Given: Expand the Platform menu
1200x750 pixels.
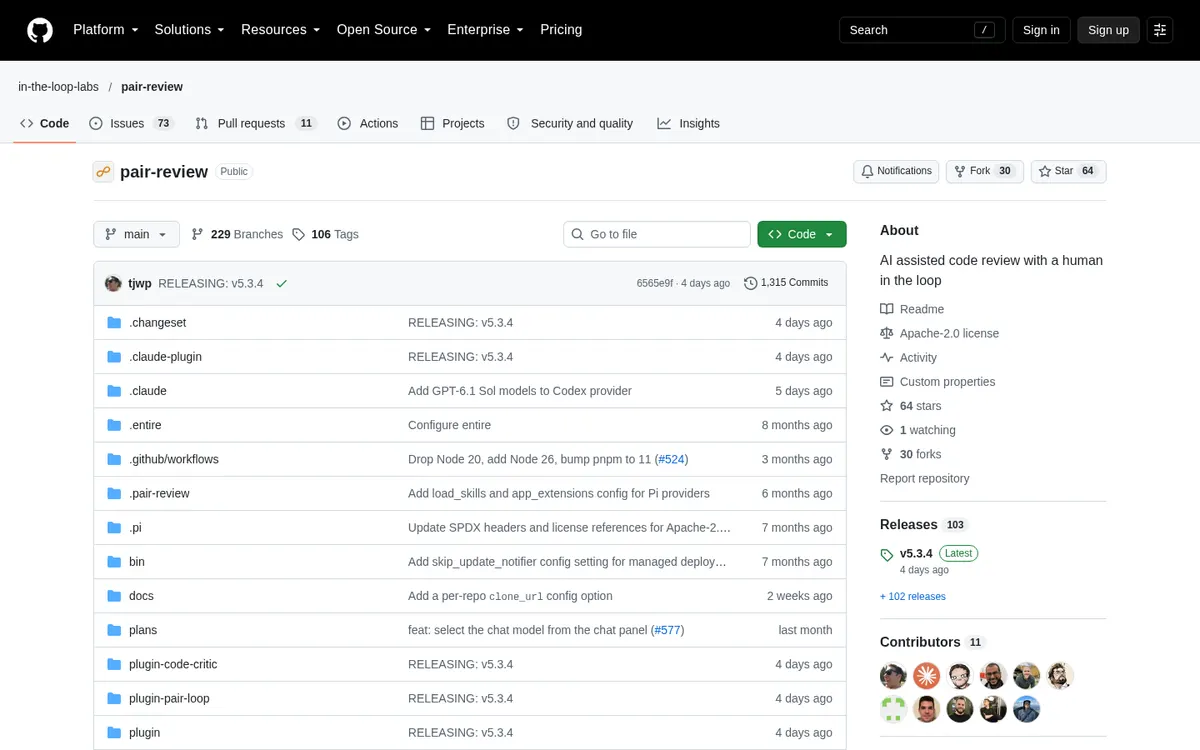Looking at the screenshot, I should tap(105, 30).
